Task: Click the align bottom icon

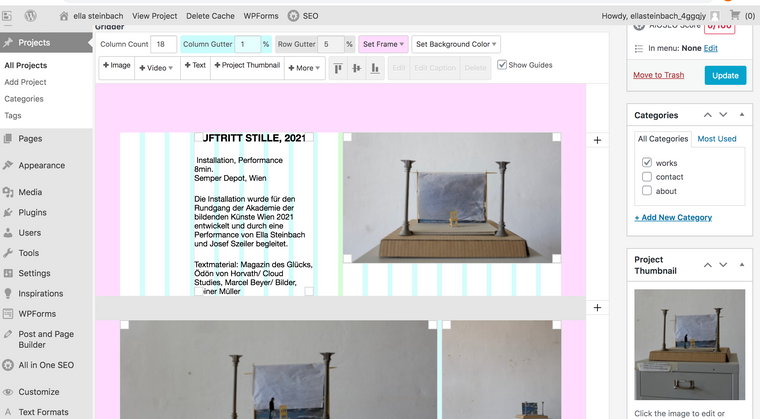Action: [375, 68]
